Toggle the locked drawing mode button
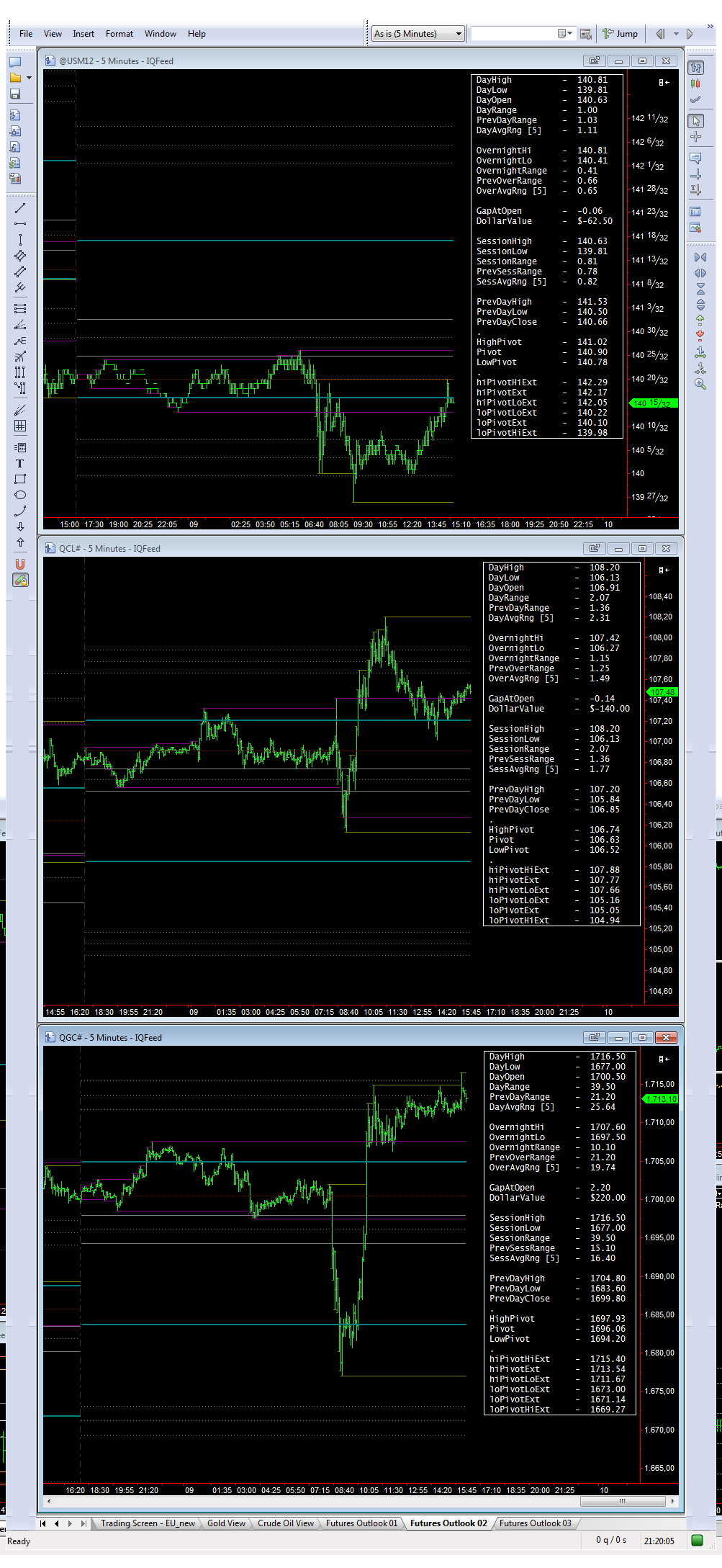Viewport: 722px width, 1568px height. (20, 580)
